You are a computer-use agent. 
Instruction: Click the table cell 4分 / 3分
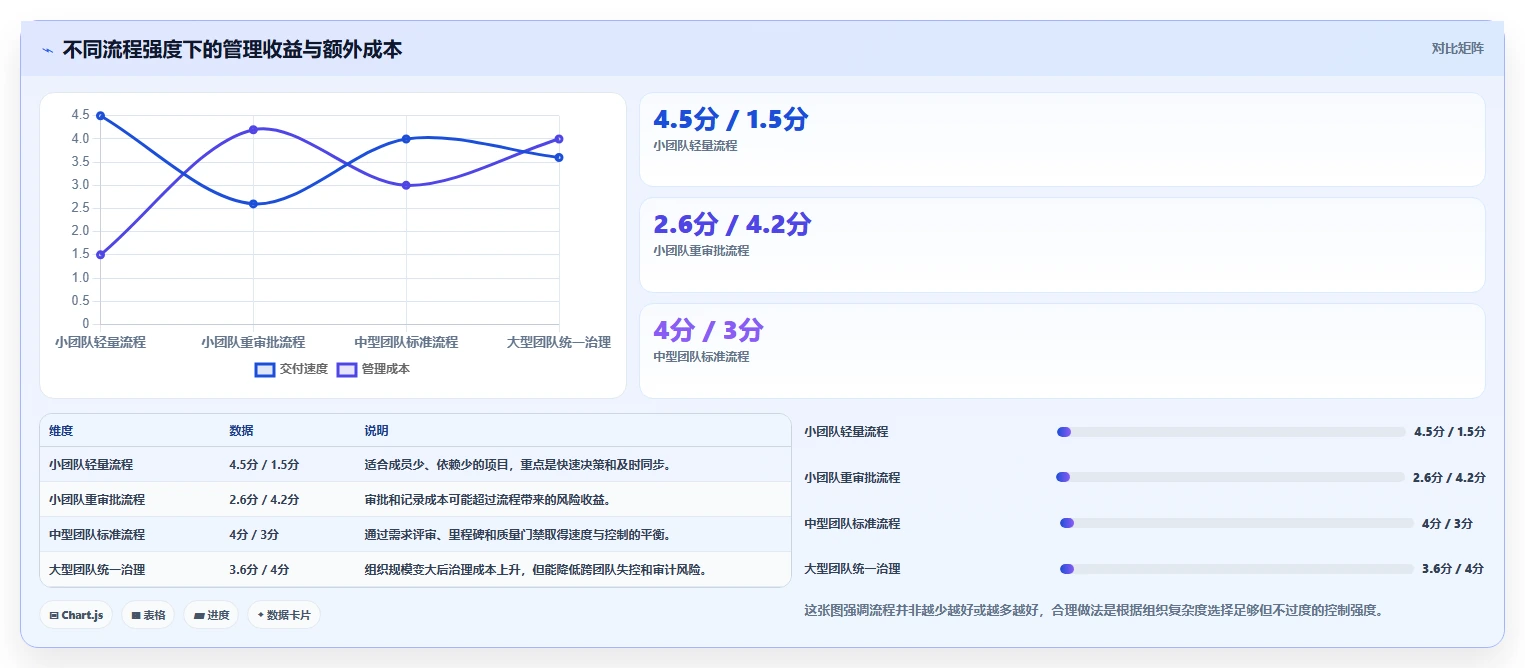tap(254, 535)
